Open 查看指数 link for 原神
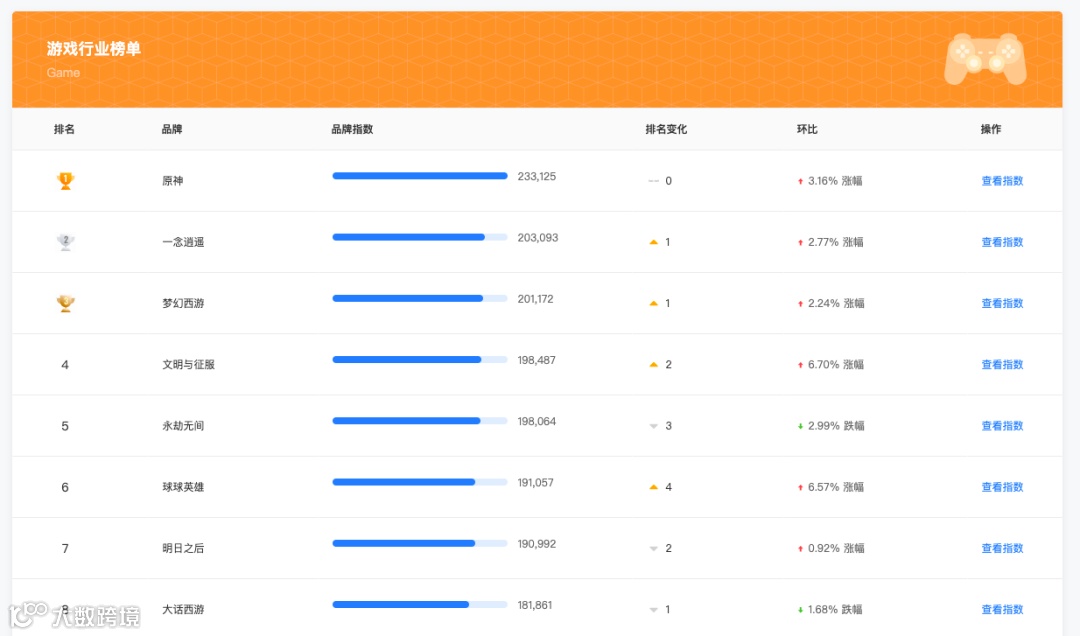 [1002, 181]
